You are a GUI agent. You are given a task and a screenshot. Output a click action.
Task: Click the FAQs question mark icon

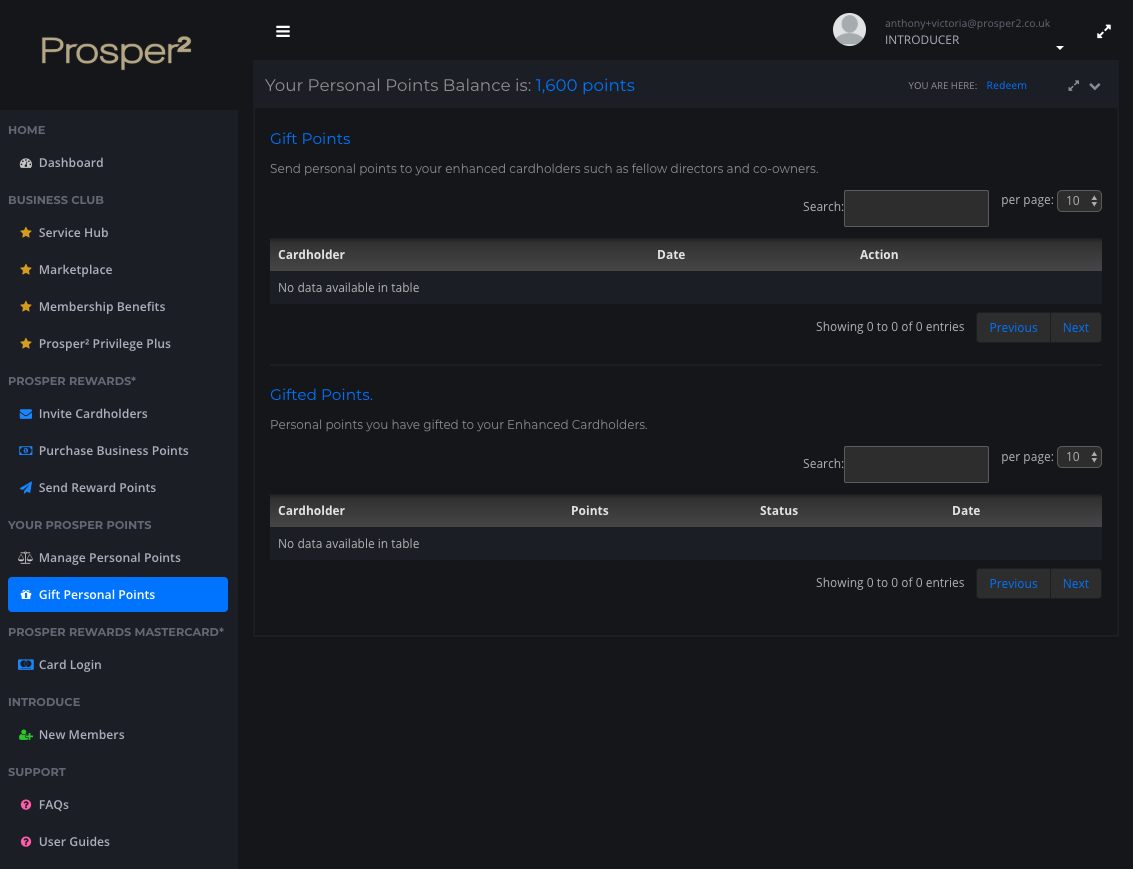pos(25,805)
